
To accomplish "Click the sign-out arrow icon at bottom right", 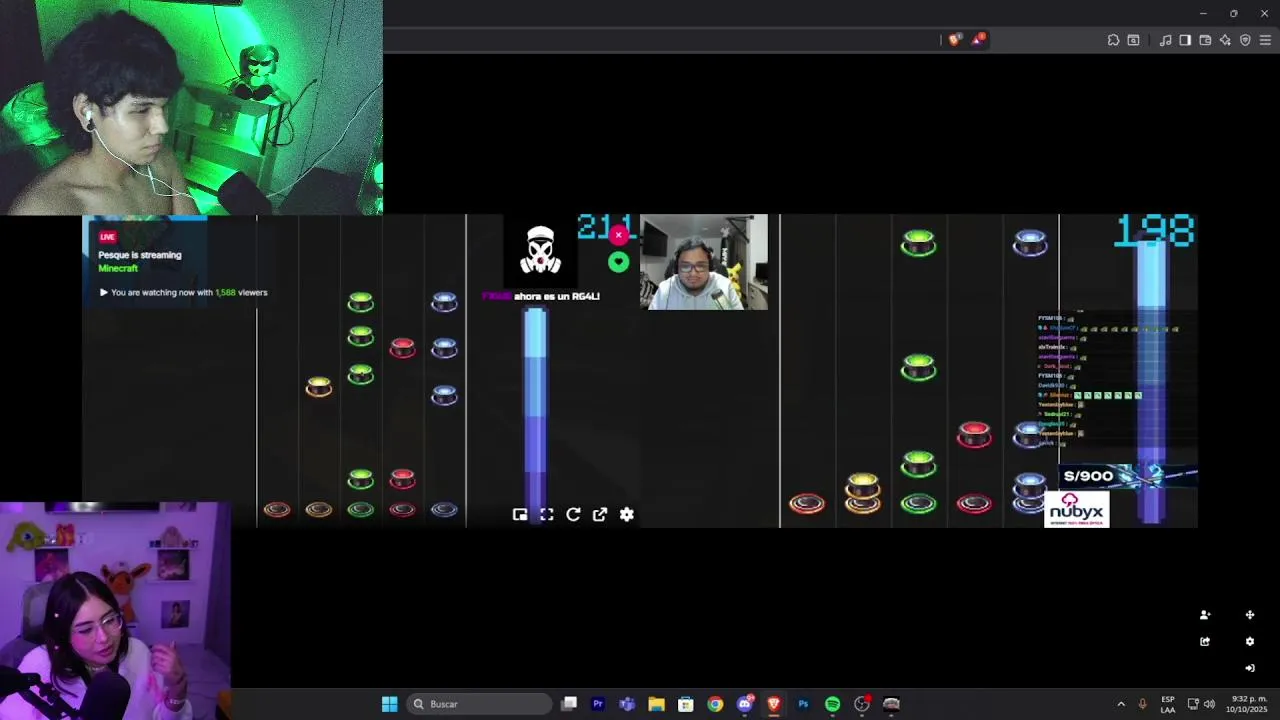I will pos(1249,668).
